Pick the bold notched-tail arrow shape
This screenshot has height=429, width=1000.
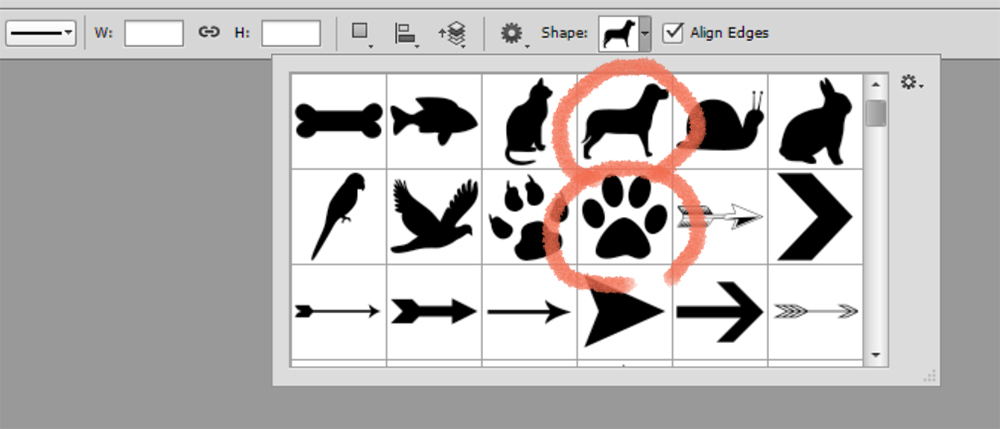tap(434, 312)
